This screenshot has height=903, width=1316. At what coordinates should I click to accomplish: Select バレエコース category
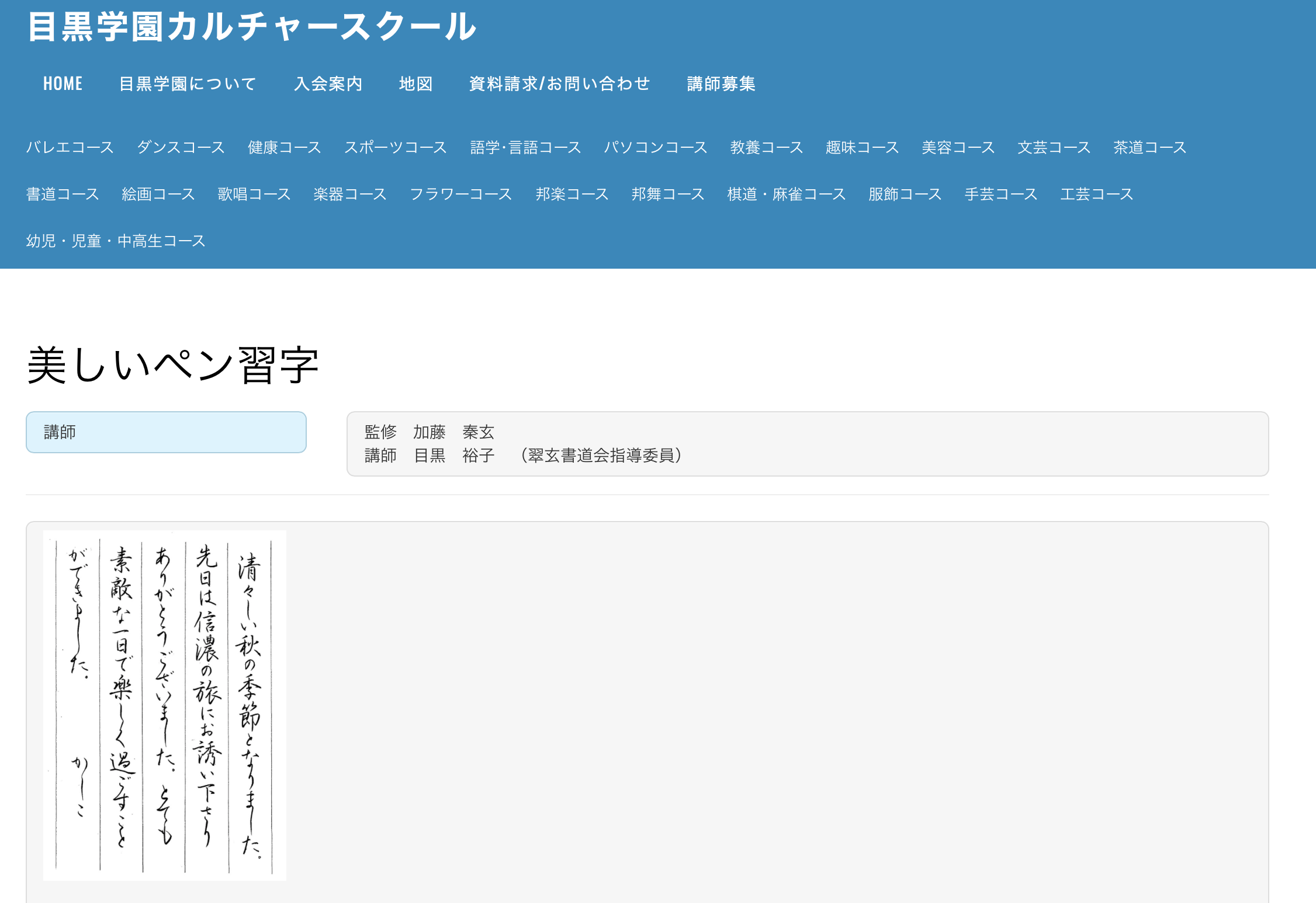[x=70, y=147]
